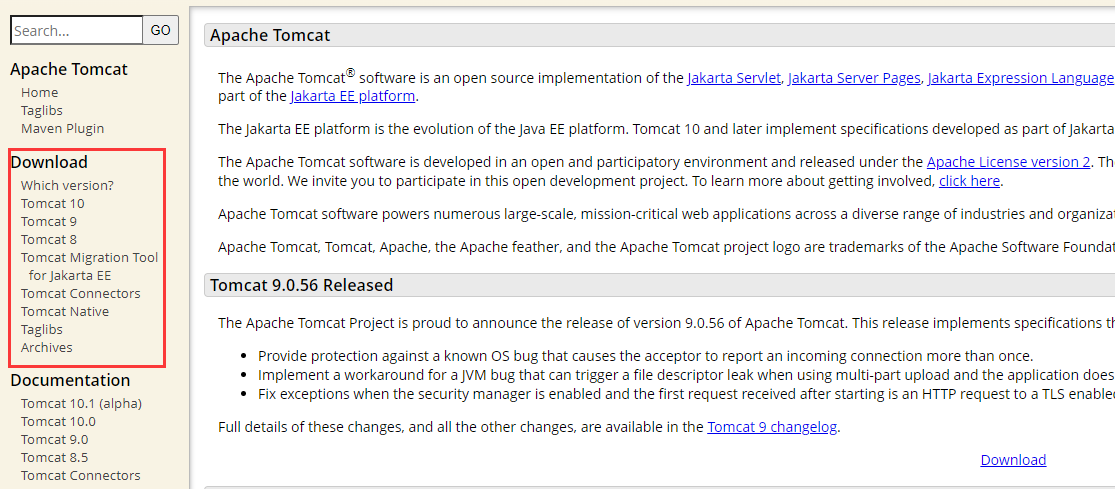Click the GO search button

click(161, 31)
